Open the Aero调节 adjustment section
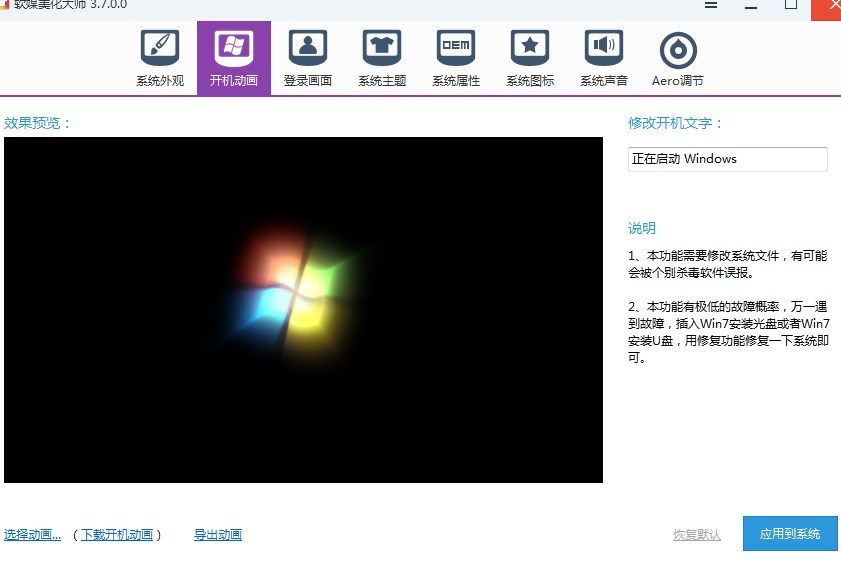This screenshot has height=566, width=841. click(x=679, y=58)
